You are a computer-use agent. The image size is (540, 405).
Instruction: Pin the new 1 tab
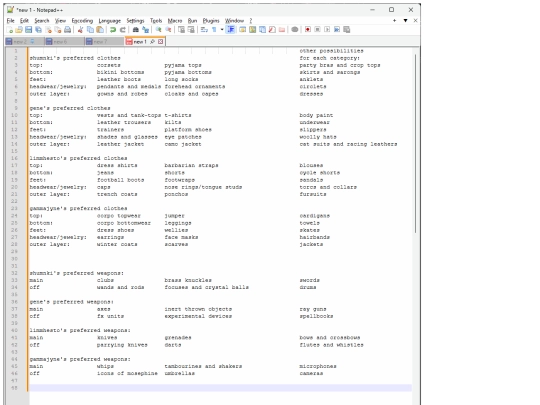(152, 42)
